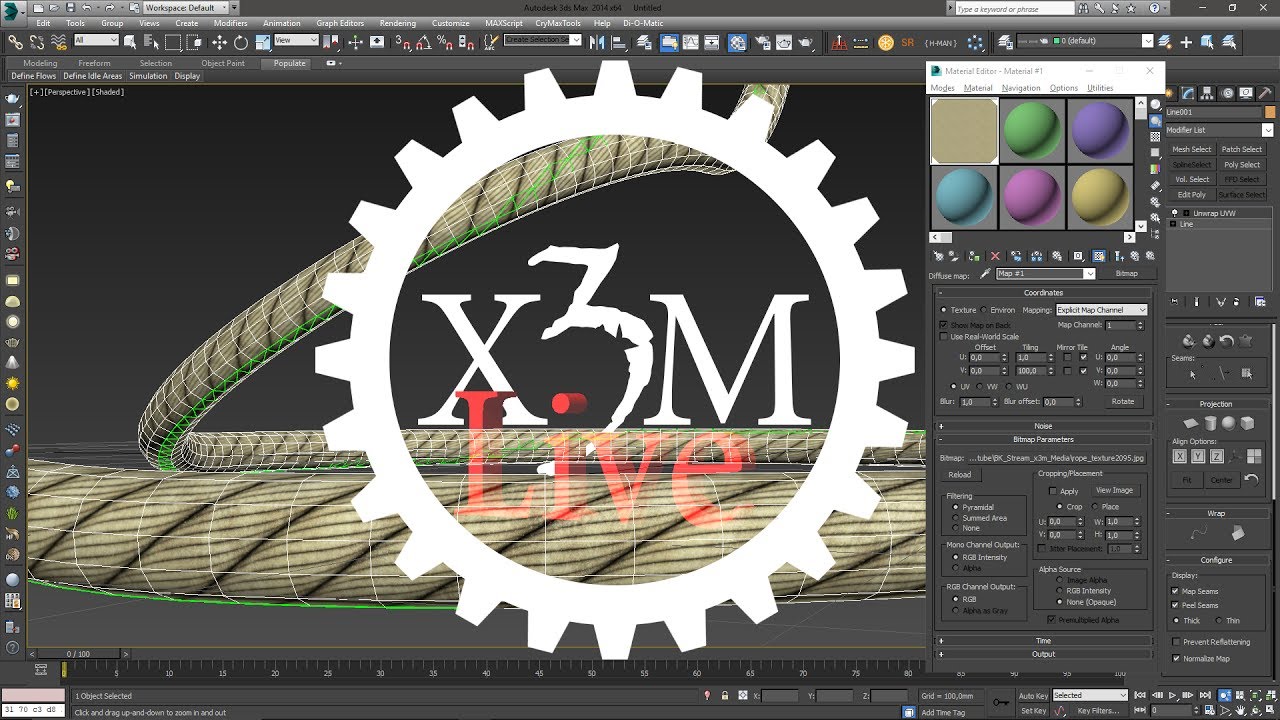
Task: Activate Bind to Space Warp tool
Action: coord(59,42)
